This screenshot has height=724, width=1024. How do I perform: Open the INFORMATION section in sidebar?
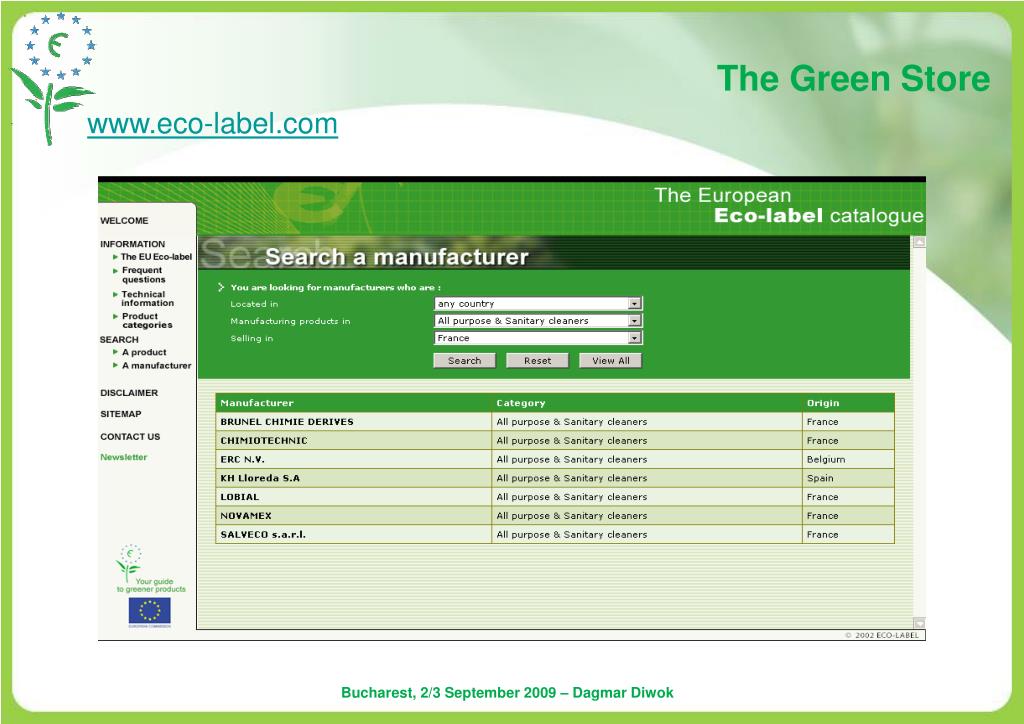pyautogui.click(x=133, y=244)
